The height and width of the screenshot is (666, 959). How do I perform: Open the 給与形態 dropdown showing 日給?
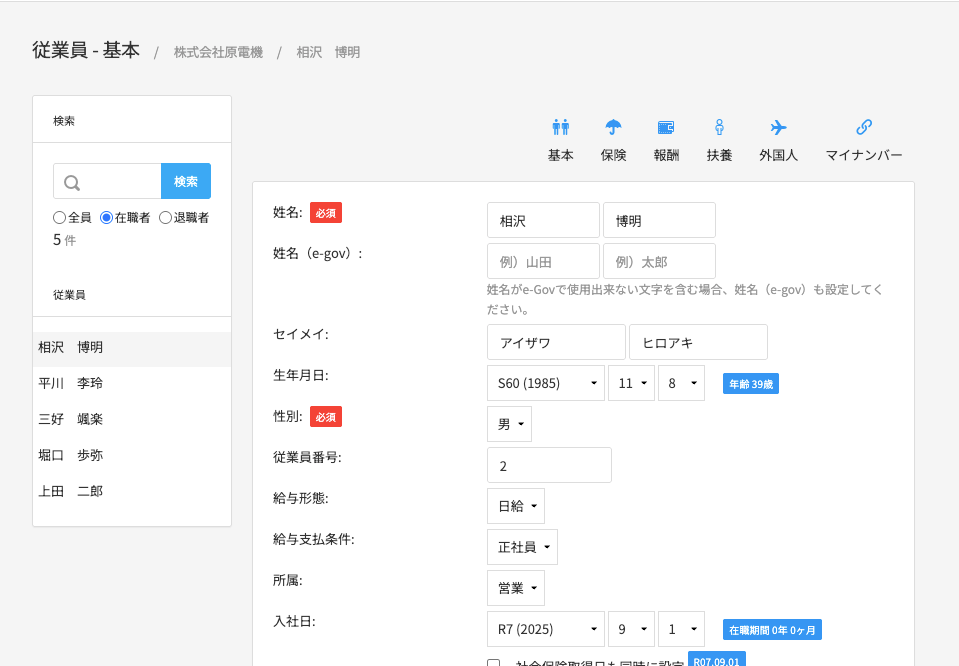[516, 506]
